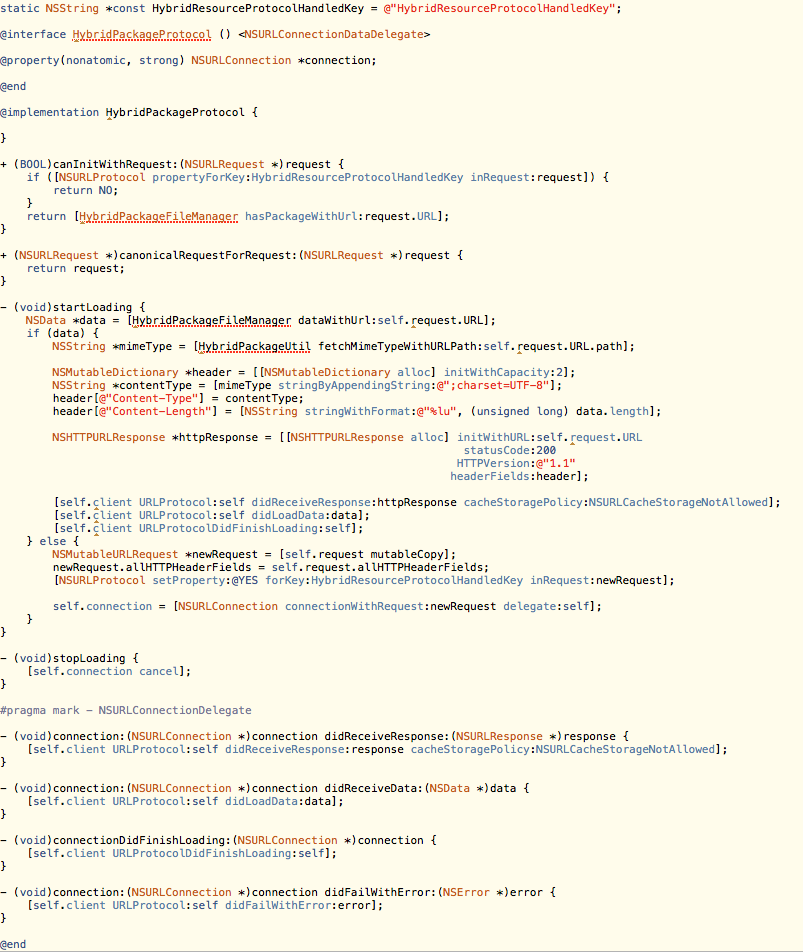The image size is (803, 952).
Task: Click the 'propertyForKey' selector
Action: [x=198, y=177]
